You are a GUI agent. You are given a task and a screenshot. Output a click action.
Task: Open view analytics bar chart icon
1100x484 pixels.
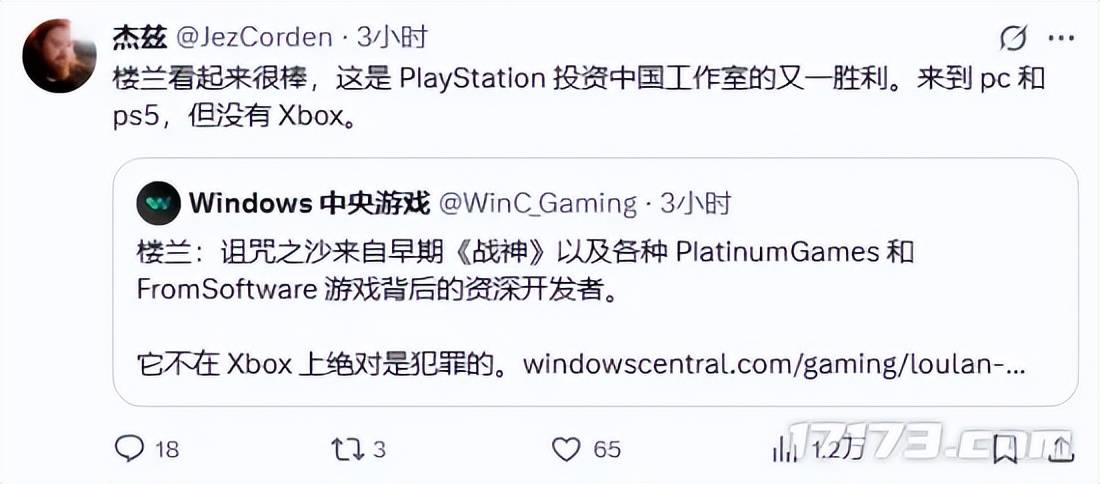[780, 449]
